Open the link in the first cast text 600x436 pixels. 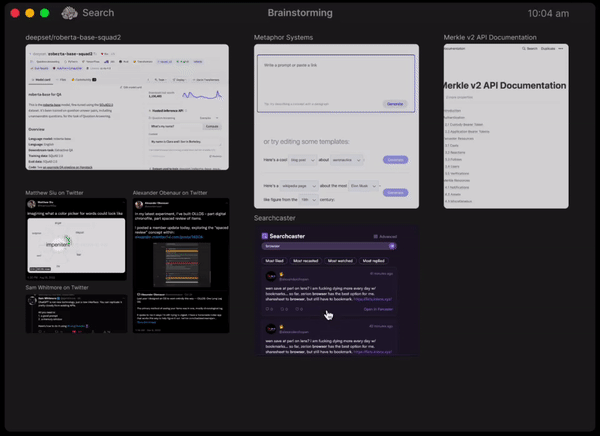point(372,299)
